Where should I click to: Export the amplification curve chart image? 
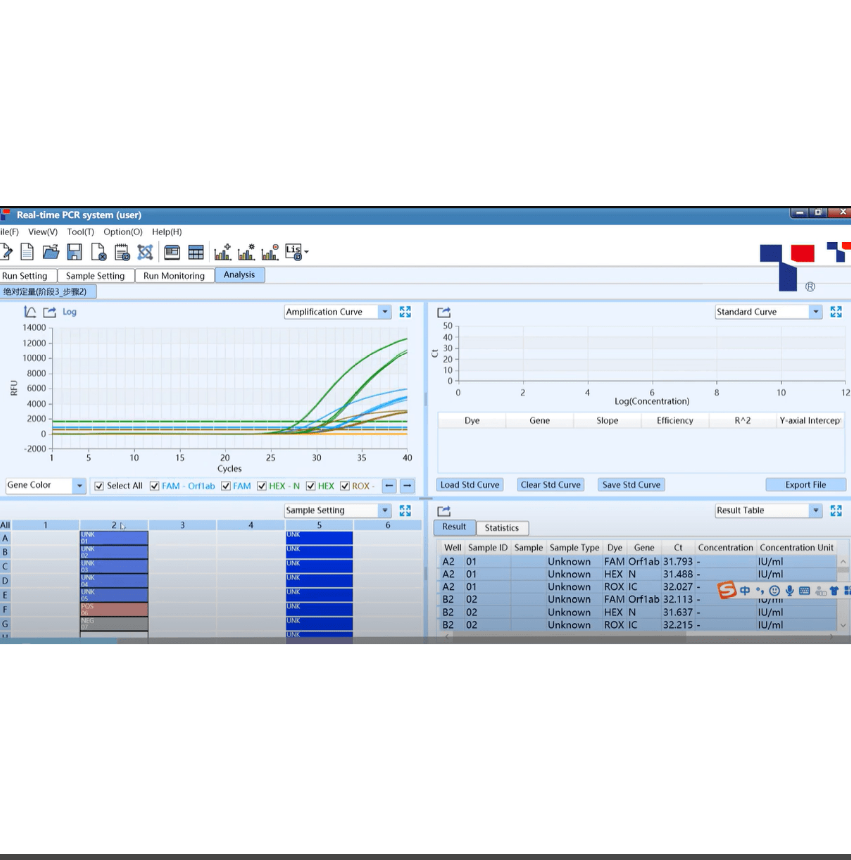click(49, 312)
